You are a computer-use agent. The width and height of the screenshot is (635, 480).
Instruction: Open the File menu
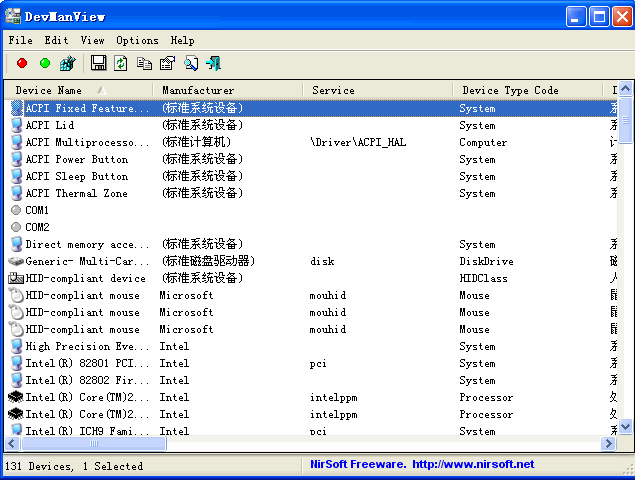click(21, 40)
